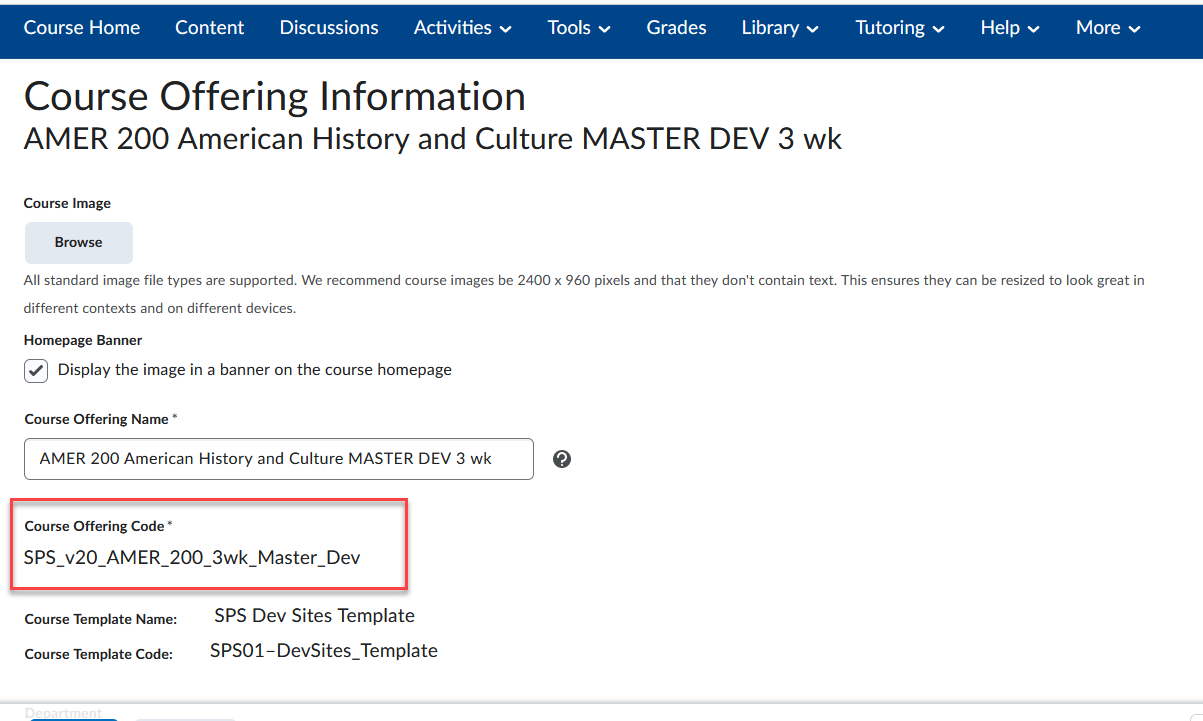Click Browse to choose a course image
This screenshot has width=1203, height=721.
coord(78,242)
